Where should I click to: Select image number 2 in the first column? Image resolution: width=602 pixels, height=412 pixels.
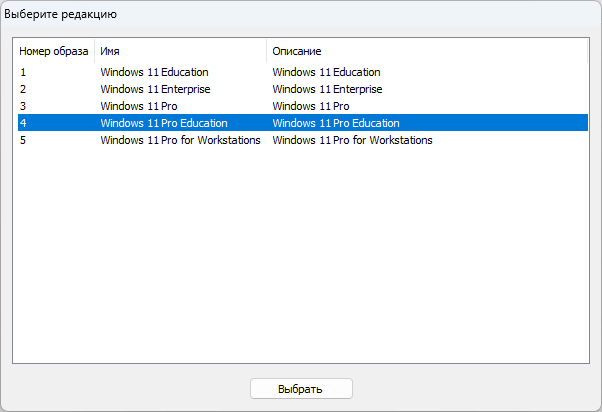(23, 89)
